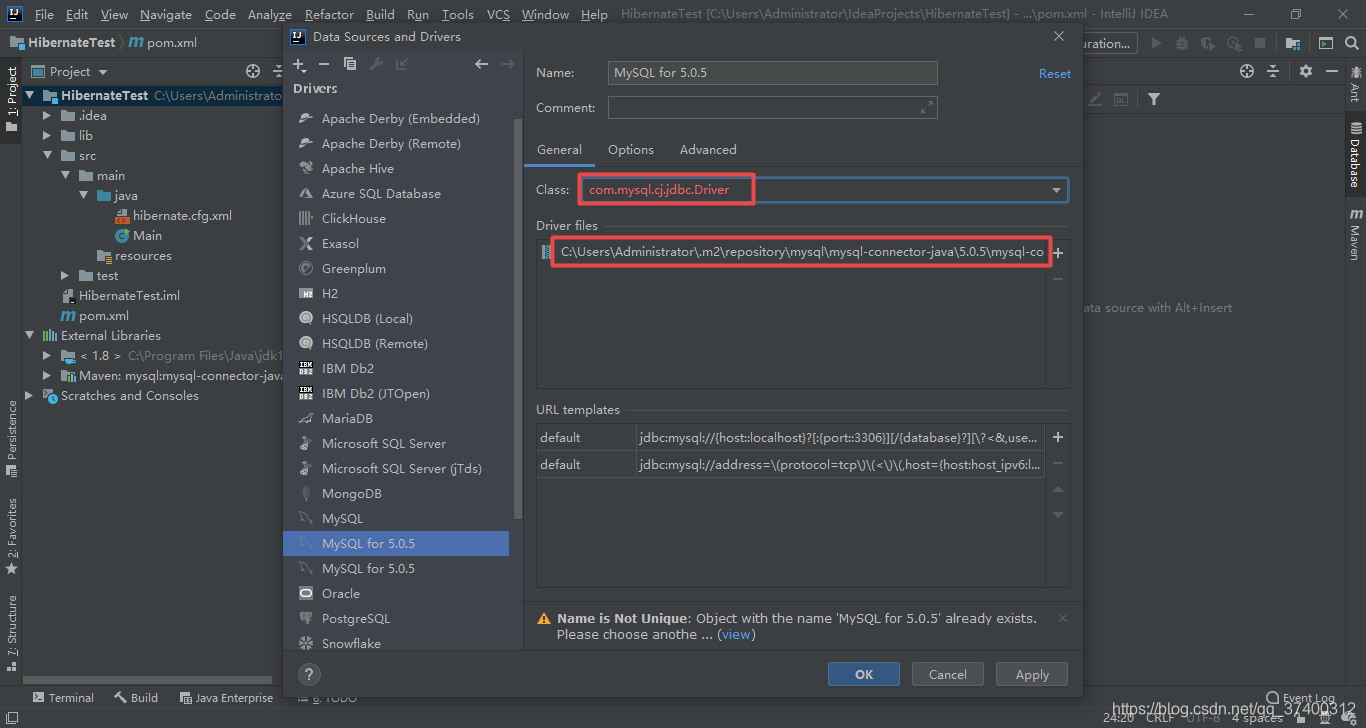Open the Favorites side panel
This screenshot has width=1366, height=728.
[11, 535]
